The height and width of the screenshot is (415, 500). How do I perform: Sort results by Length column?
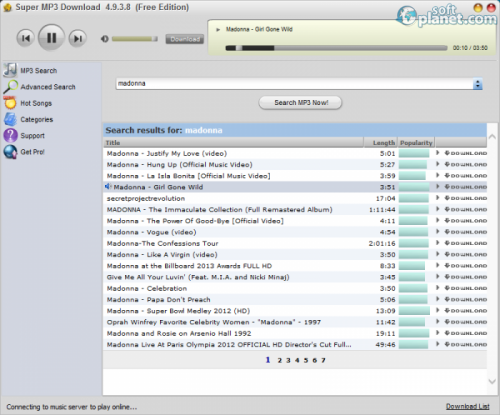point(380,143)
